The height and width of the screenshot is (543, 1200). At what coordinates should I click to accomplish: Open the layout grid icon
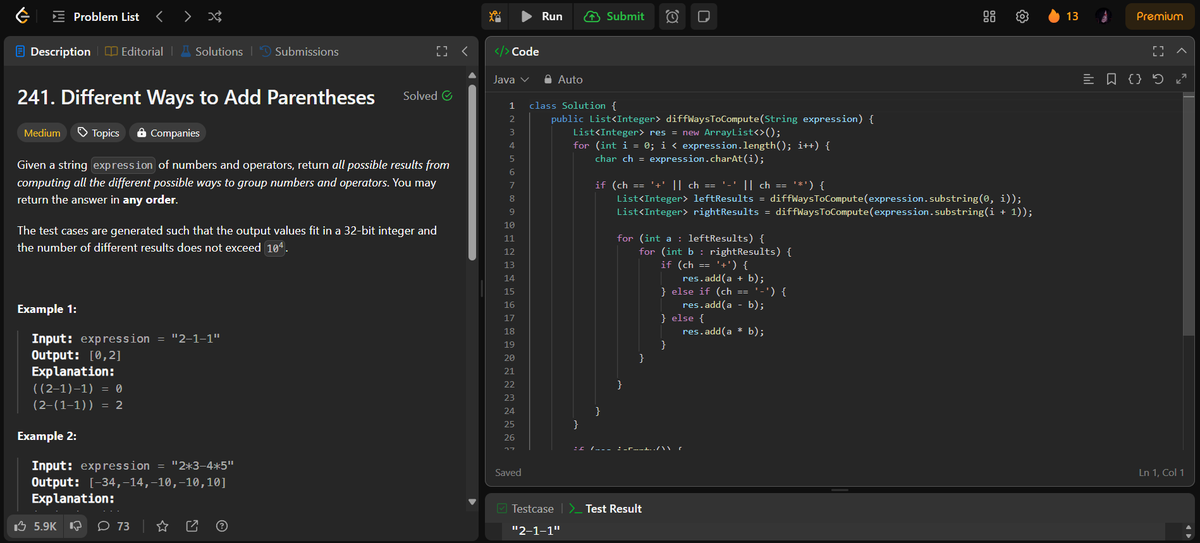click(989, 17)
